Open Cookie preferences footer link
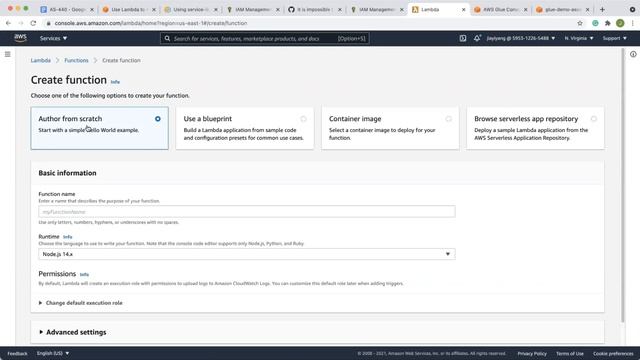The image size is (640, 360). (613, 353)
